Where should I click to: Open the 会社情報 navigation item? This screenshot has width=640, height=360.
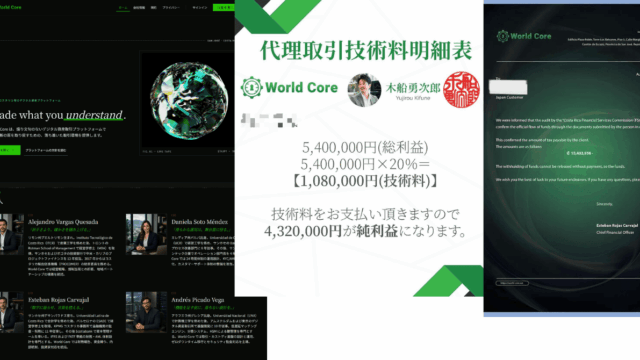(x=139, y=8)
